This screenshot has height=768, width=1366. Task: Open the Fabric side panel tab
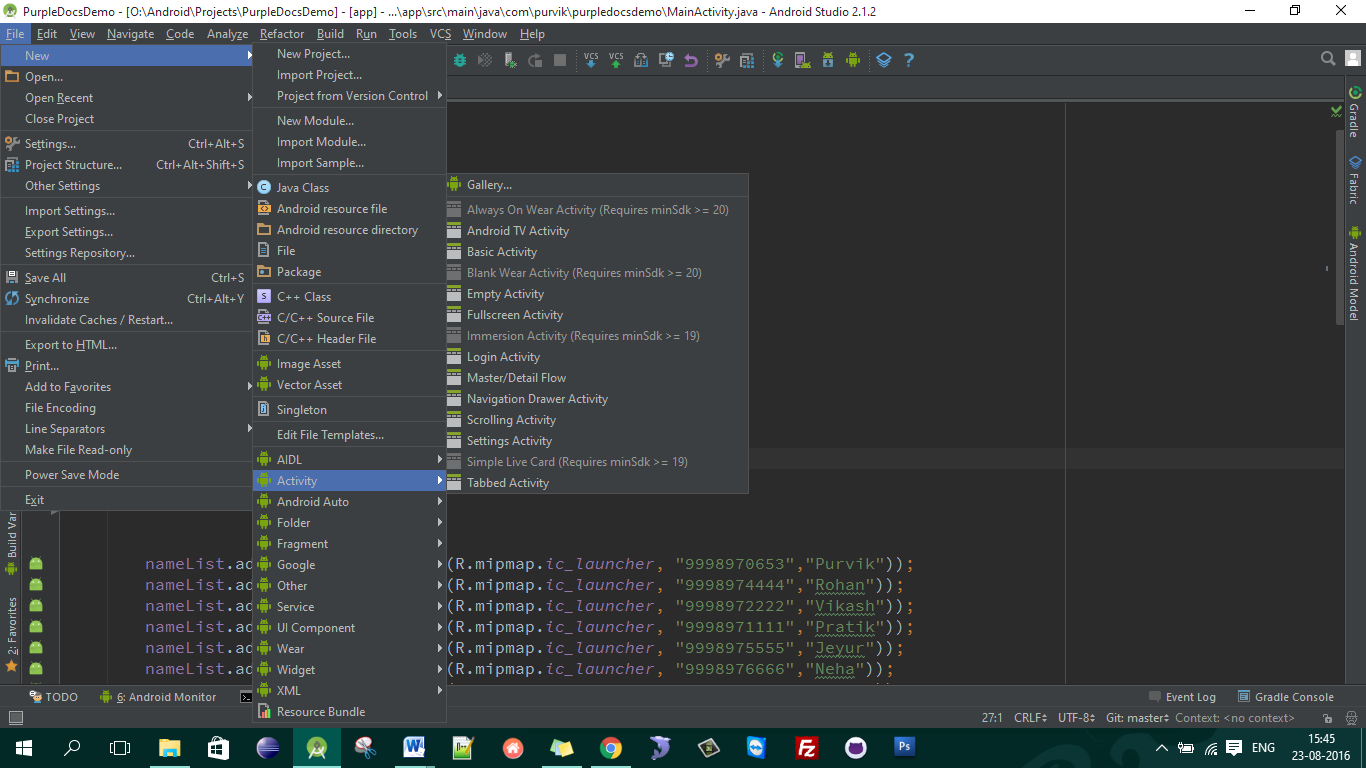point(1354,180)
